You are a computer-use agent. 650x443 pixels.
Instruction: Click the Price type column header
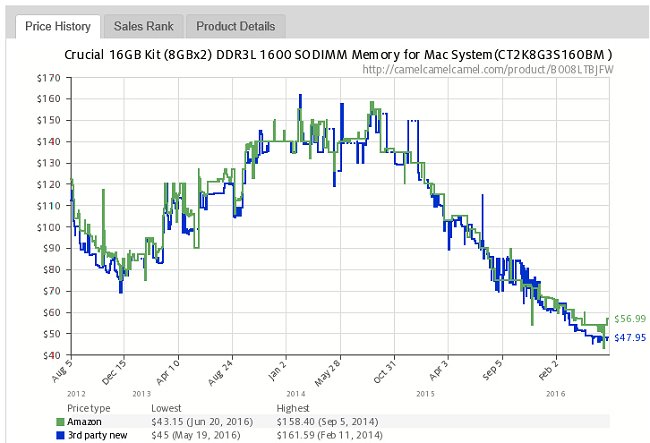pyautogui.click(x=89, y=408)
